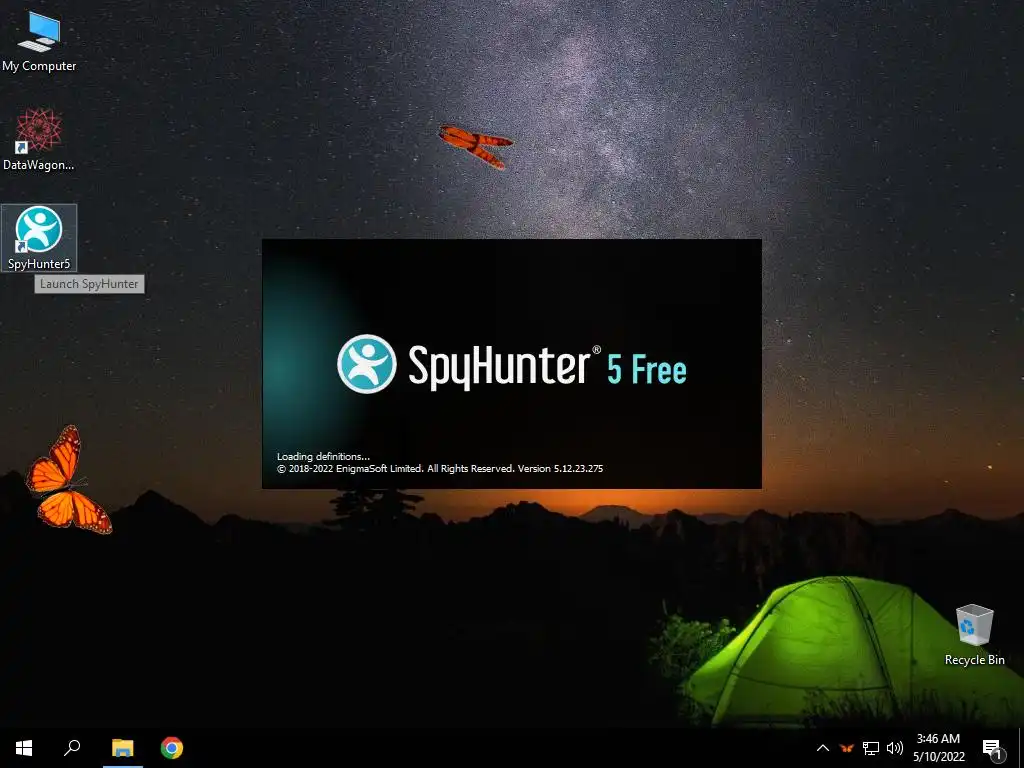Open the volume speaker tray icon
Viewport: 1024px width, 768px height.
(x=895, y=748)
